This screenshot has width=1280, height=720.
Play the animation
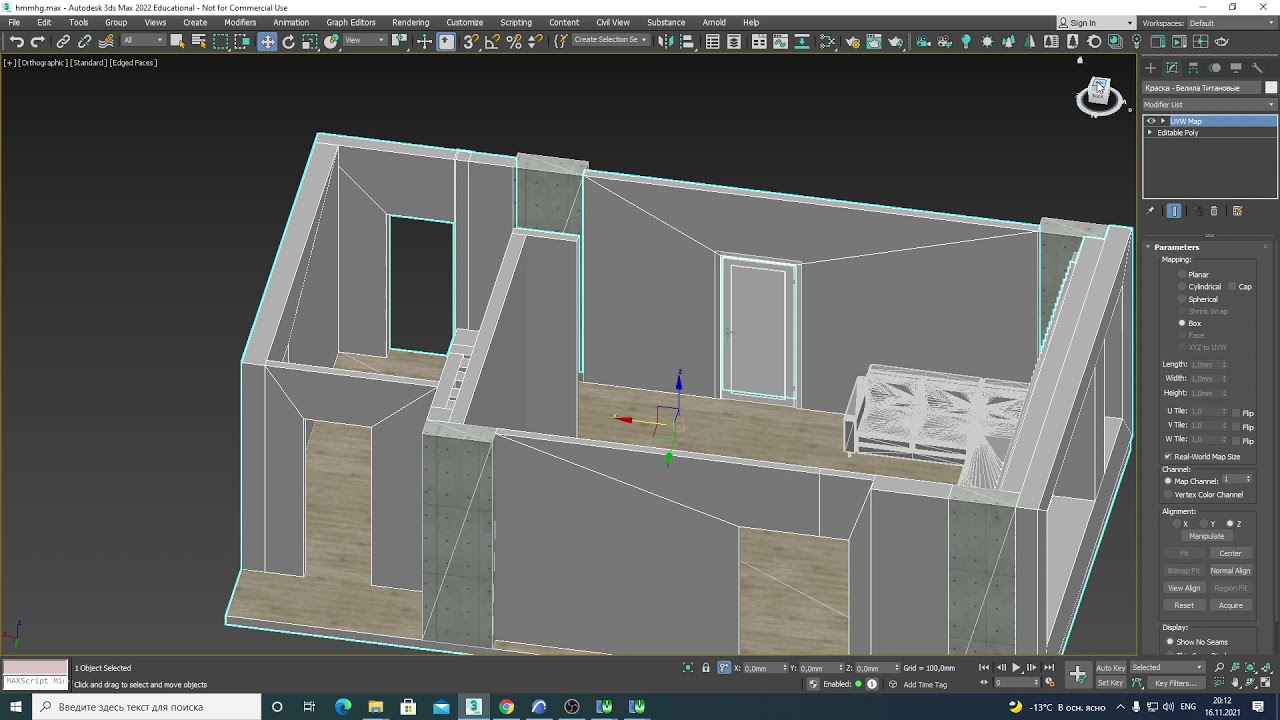coord(1016,668)
